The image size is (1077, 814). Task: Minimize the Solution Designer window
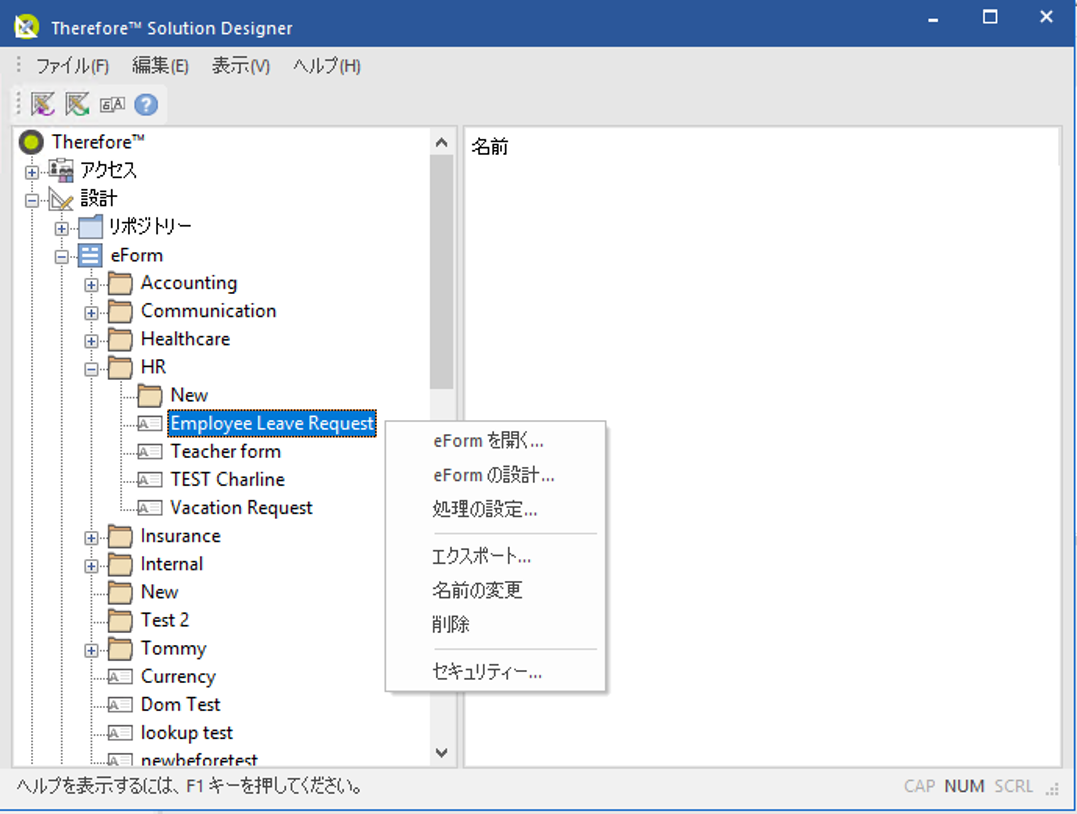point(933,19)
